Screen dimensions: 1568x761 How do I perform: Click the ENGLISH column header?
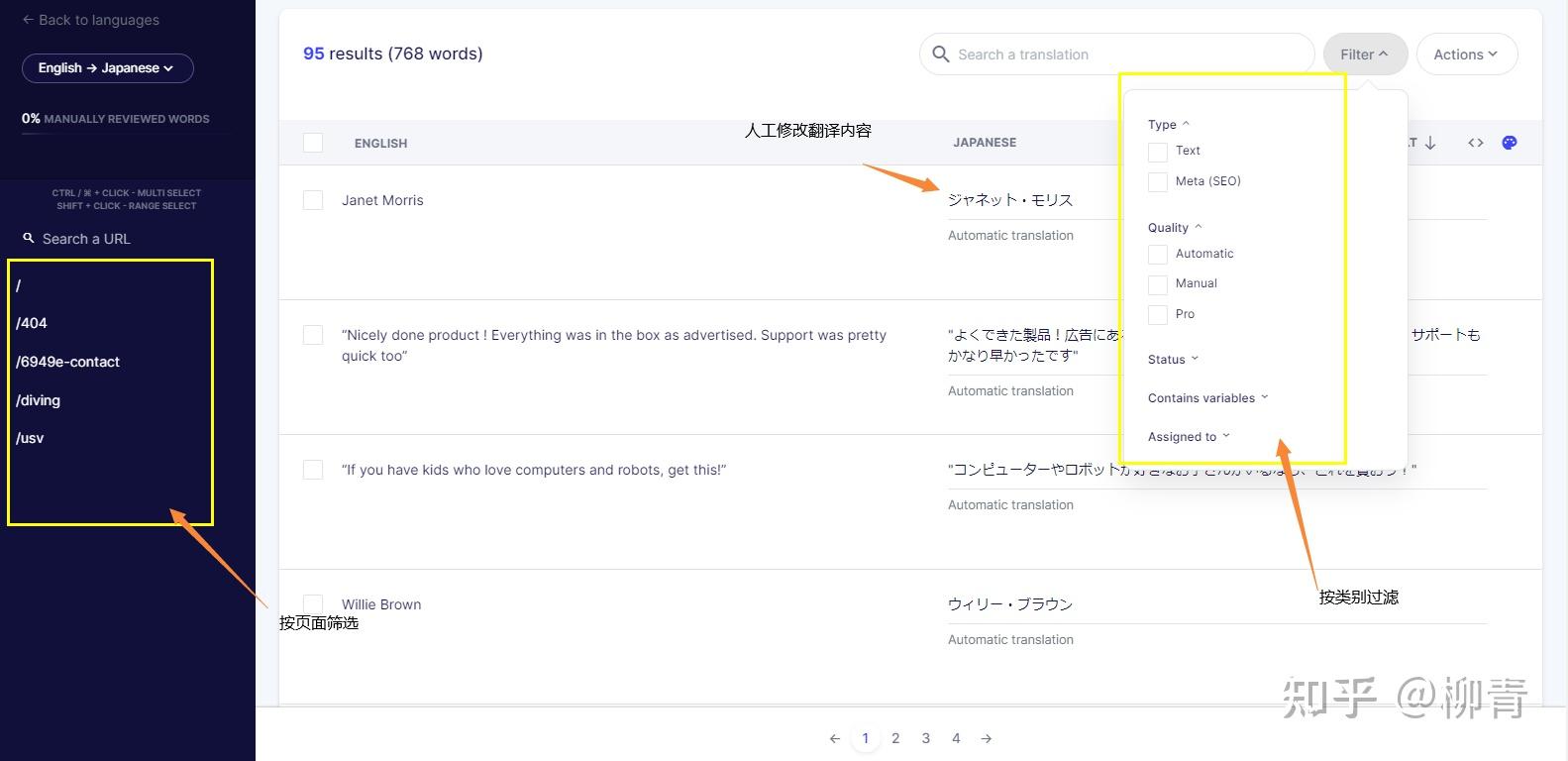381,144
